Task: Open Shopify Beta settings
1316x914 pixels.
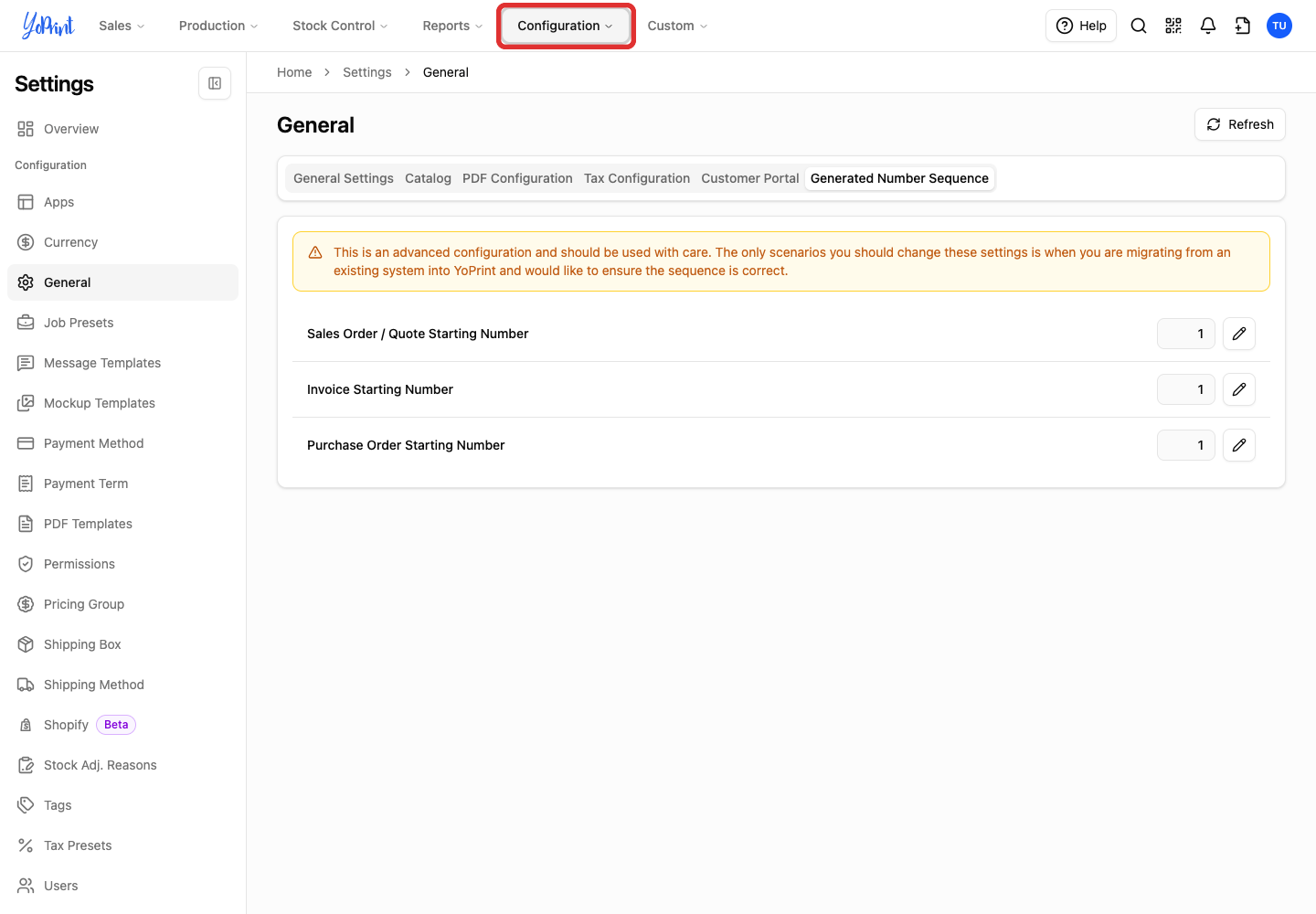Action: pos(122,725)
